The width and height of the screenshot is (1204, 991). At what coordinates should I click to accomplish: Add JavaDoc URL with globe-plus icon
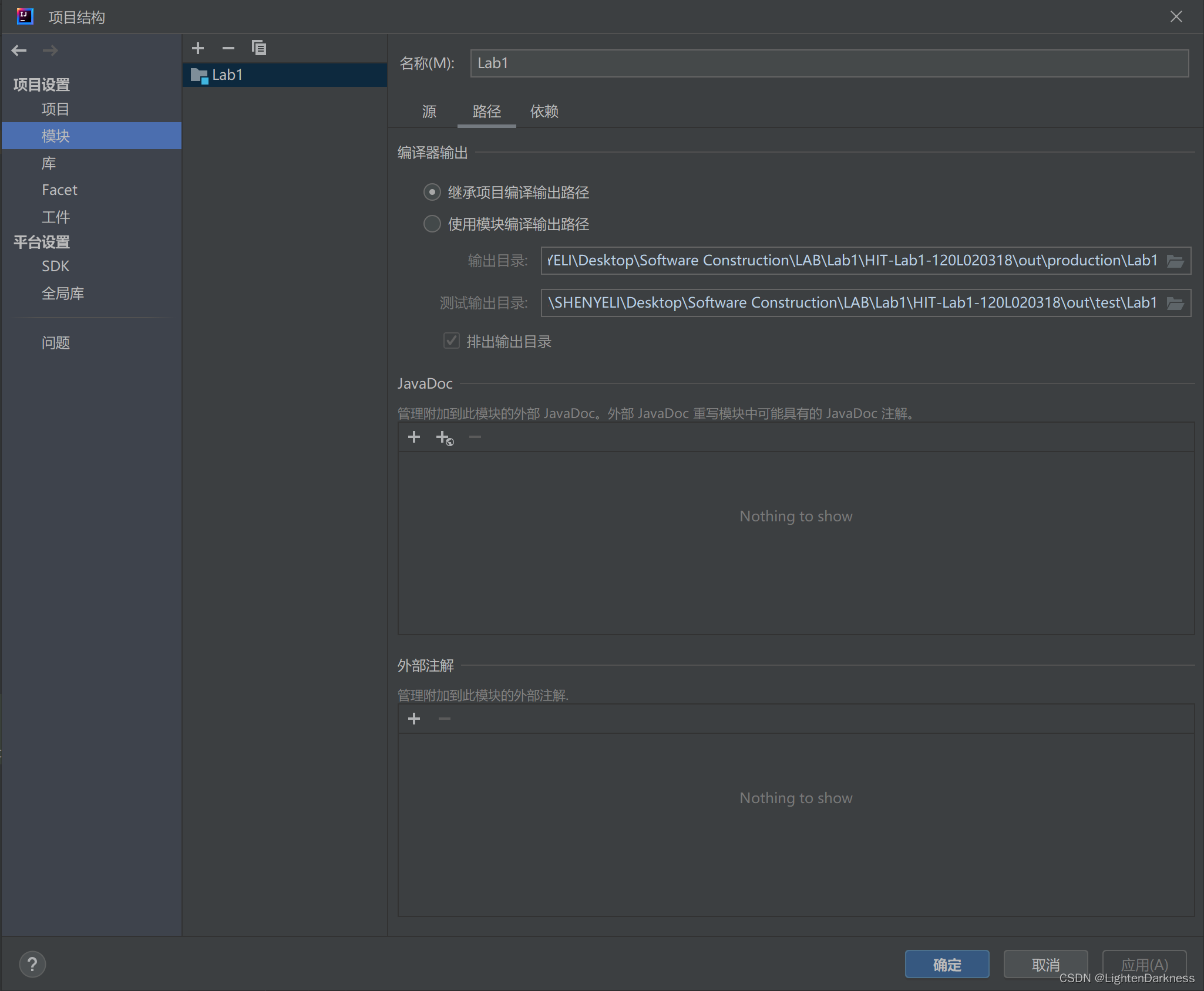pos(445,438)
